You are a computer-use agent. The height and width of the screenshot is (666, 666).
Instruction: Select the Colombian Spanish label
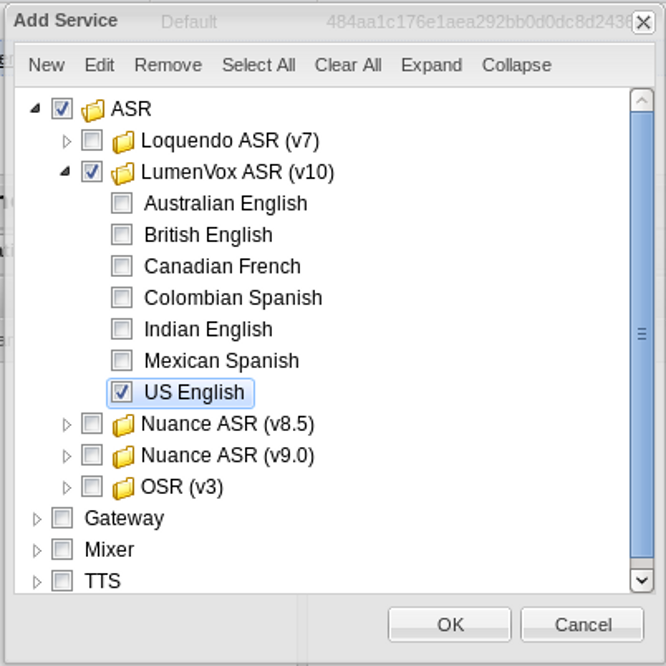233,298
